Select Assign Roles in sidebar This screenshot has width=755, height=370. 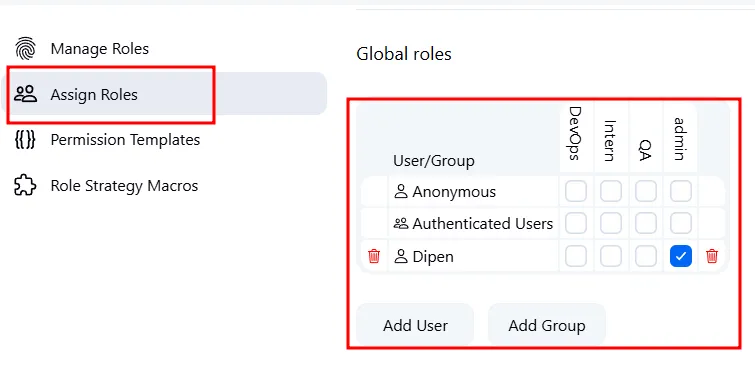(164, 94)
